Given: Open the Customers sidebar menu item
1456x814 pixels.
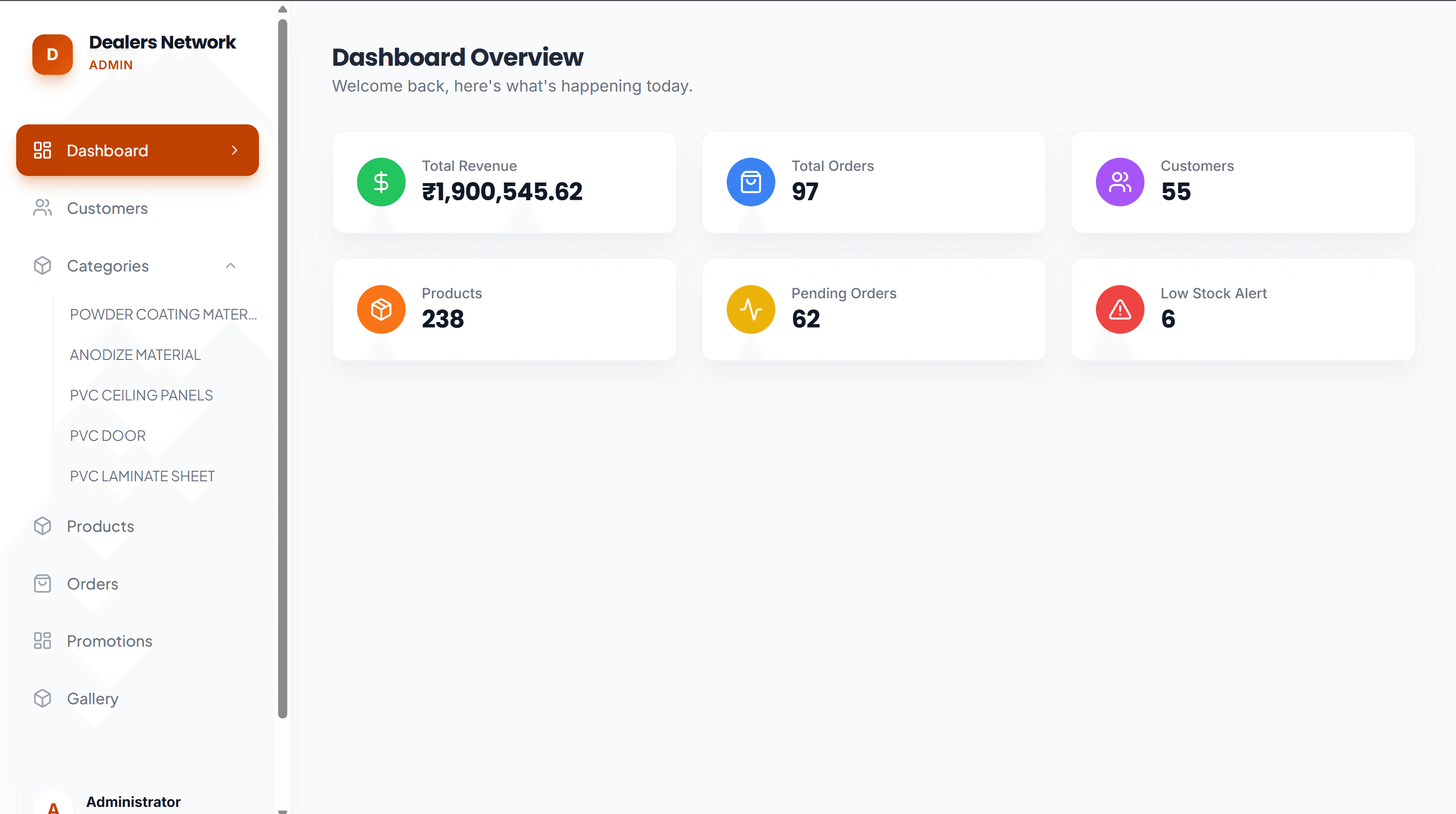Looking at the screenshot, I should click(x=107, y=208).
